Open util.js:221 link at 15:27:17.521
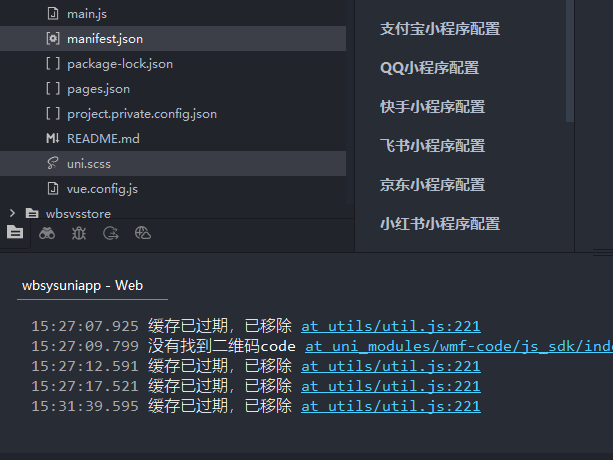 coord(391,387)
